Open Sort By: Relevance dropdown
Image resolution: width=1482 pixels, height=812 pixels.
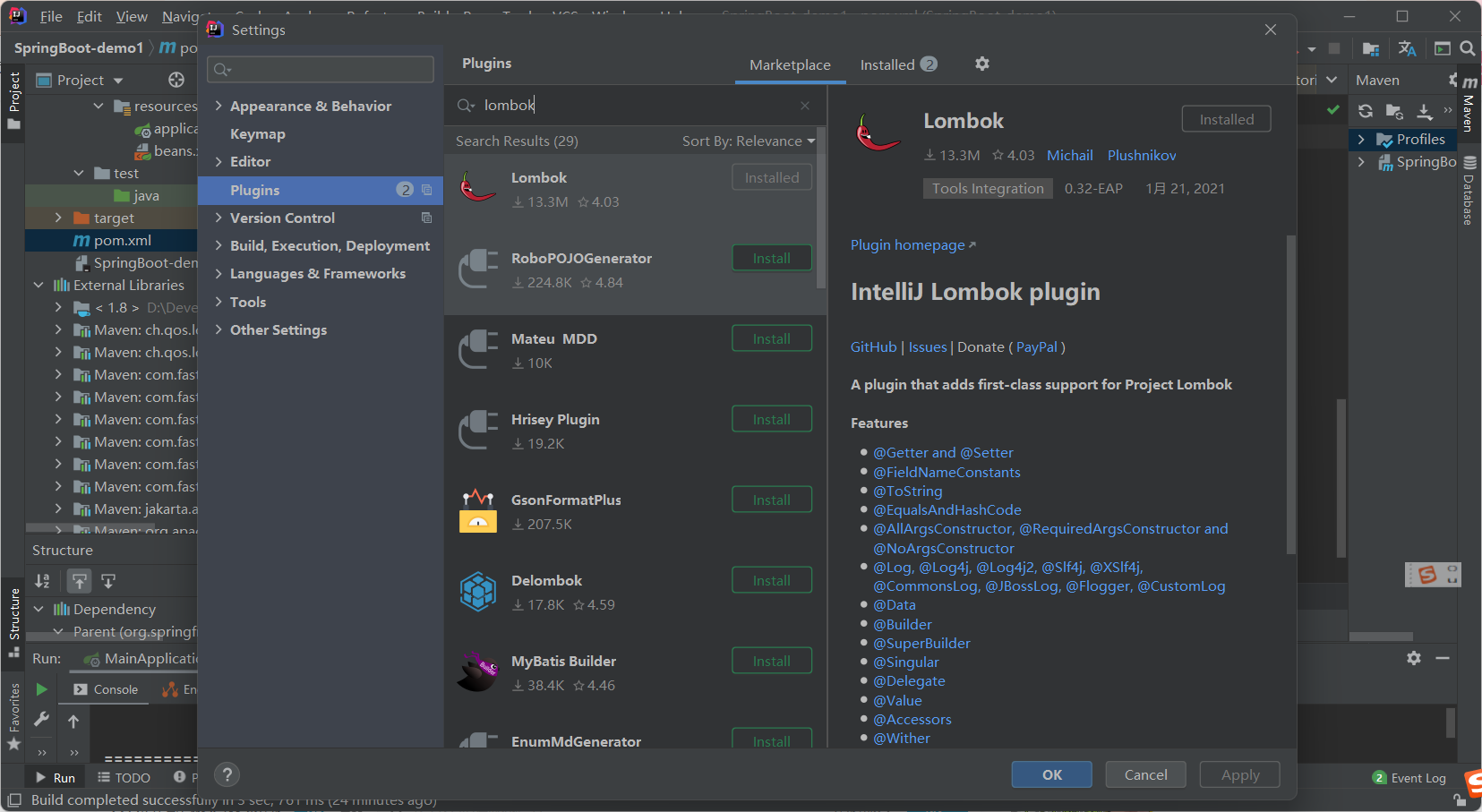749,141
